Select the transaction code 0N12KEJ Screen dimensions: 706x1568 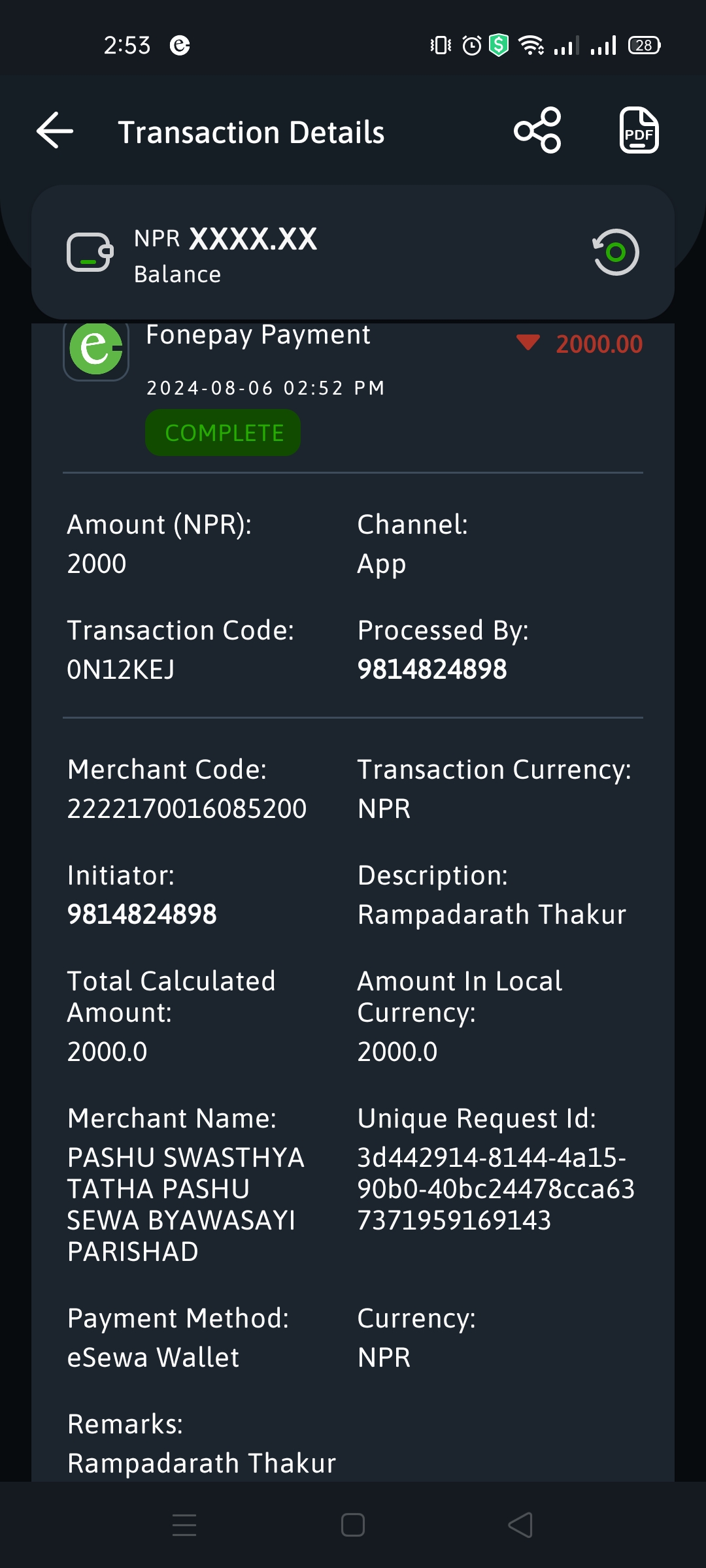coord(121,670)
